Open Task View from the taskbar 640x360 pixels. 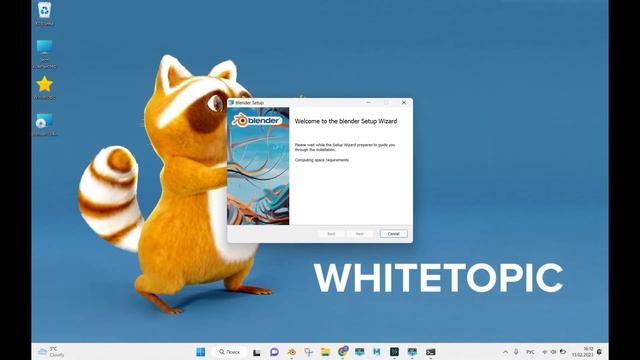click(257, 352)
